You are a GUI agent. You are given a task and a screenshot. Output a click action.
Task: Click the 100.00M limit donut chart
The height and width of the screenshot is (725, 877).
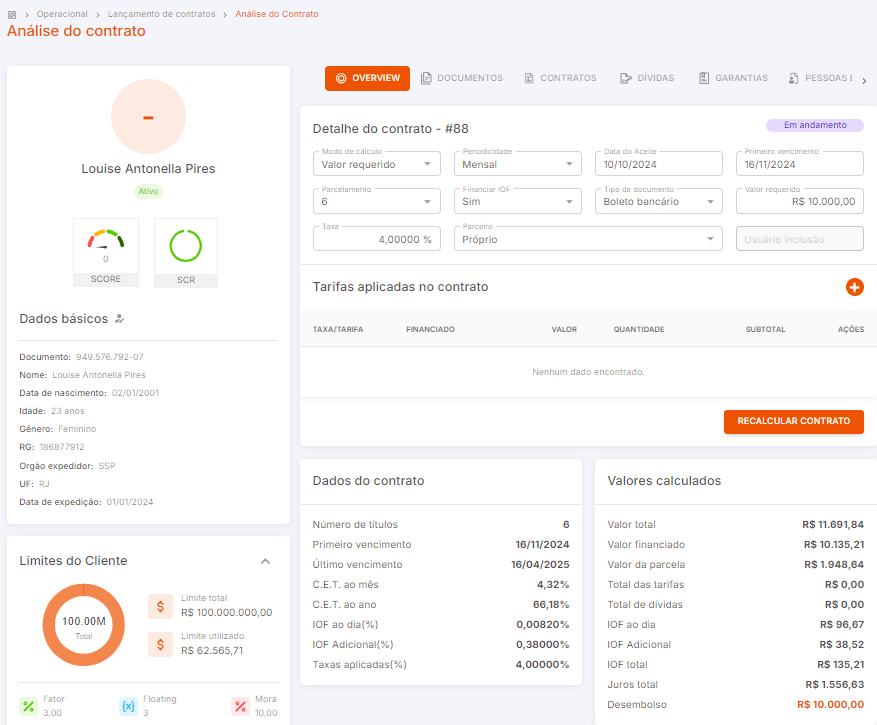click(84, 625)
